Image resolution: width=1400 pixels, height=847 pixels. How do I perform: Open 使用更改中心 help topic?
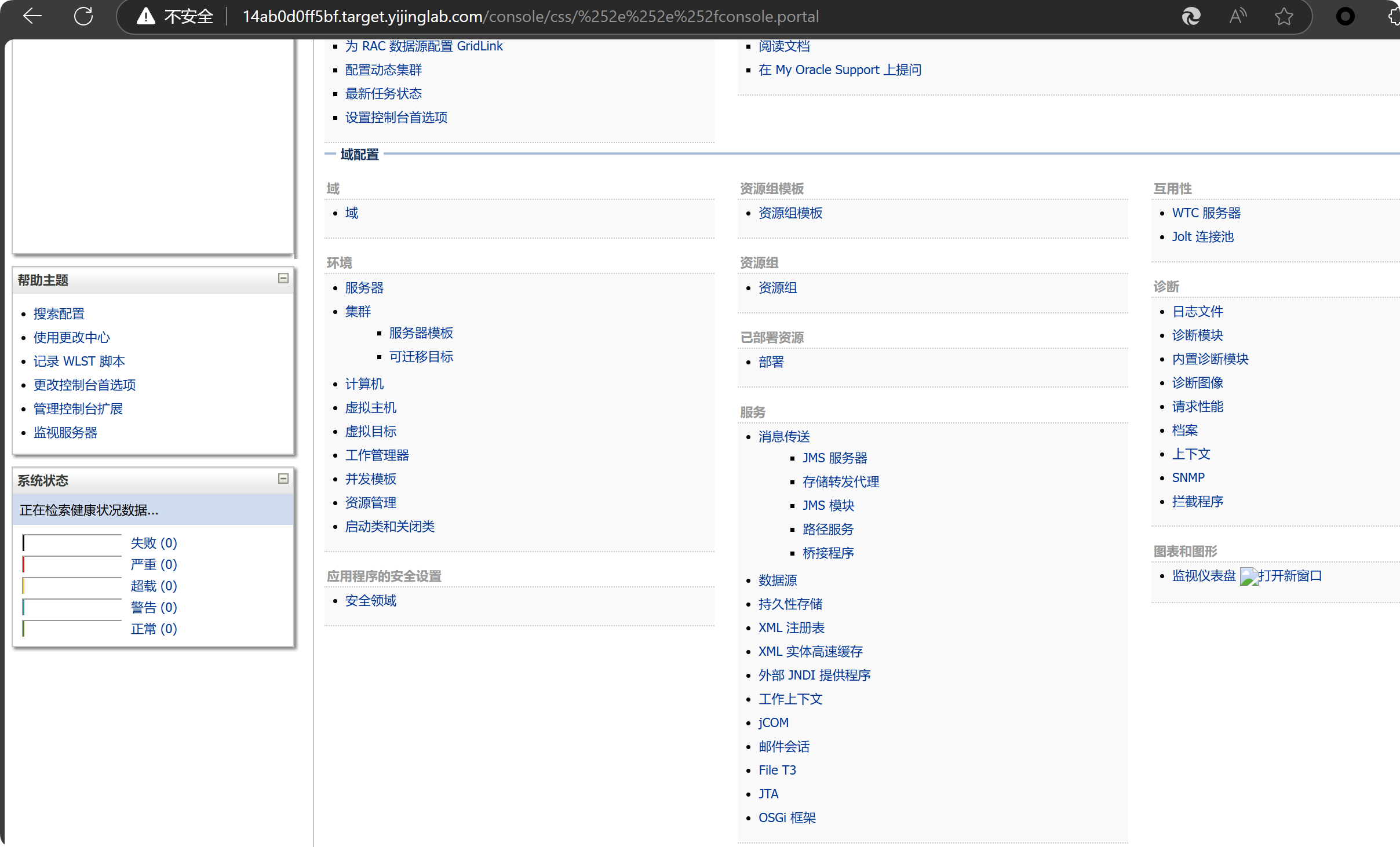[72, 337]
